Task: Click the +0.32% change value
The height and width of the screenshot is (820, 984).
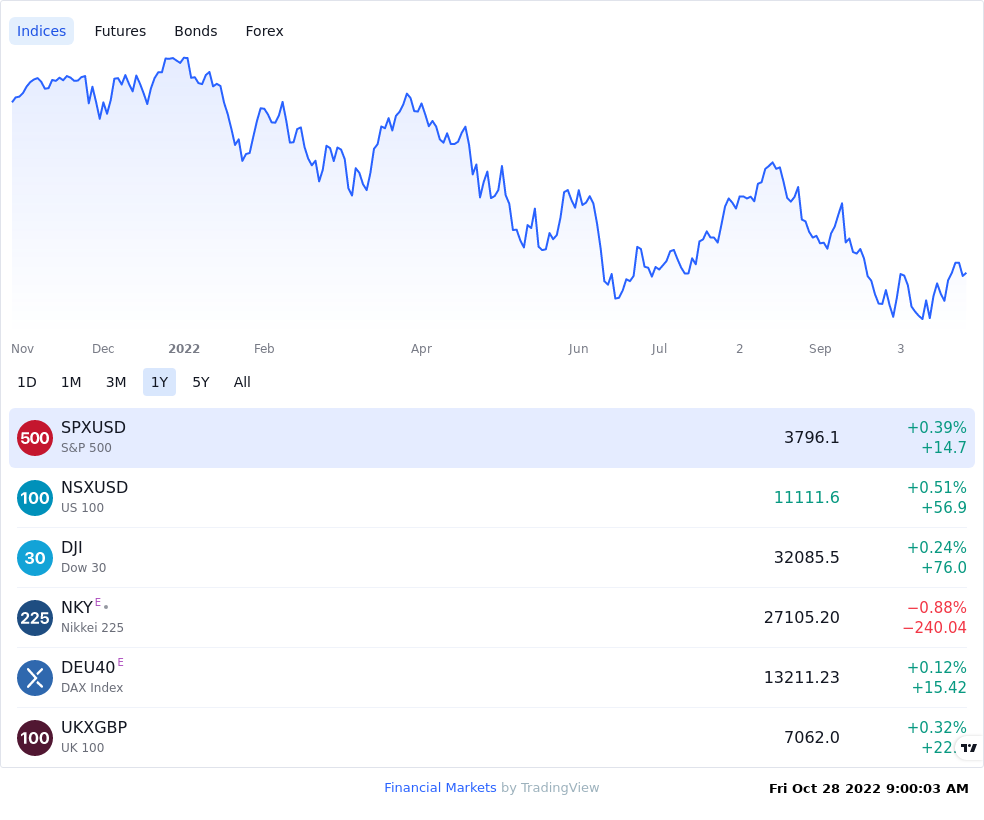Action: pyautogui.click(x=936, y=727)
